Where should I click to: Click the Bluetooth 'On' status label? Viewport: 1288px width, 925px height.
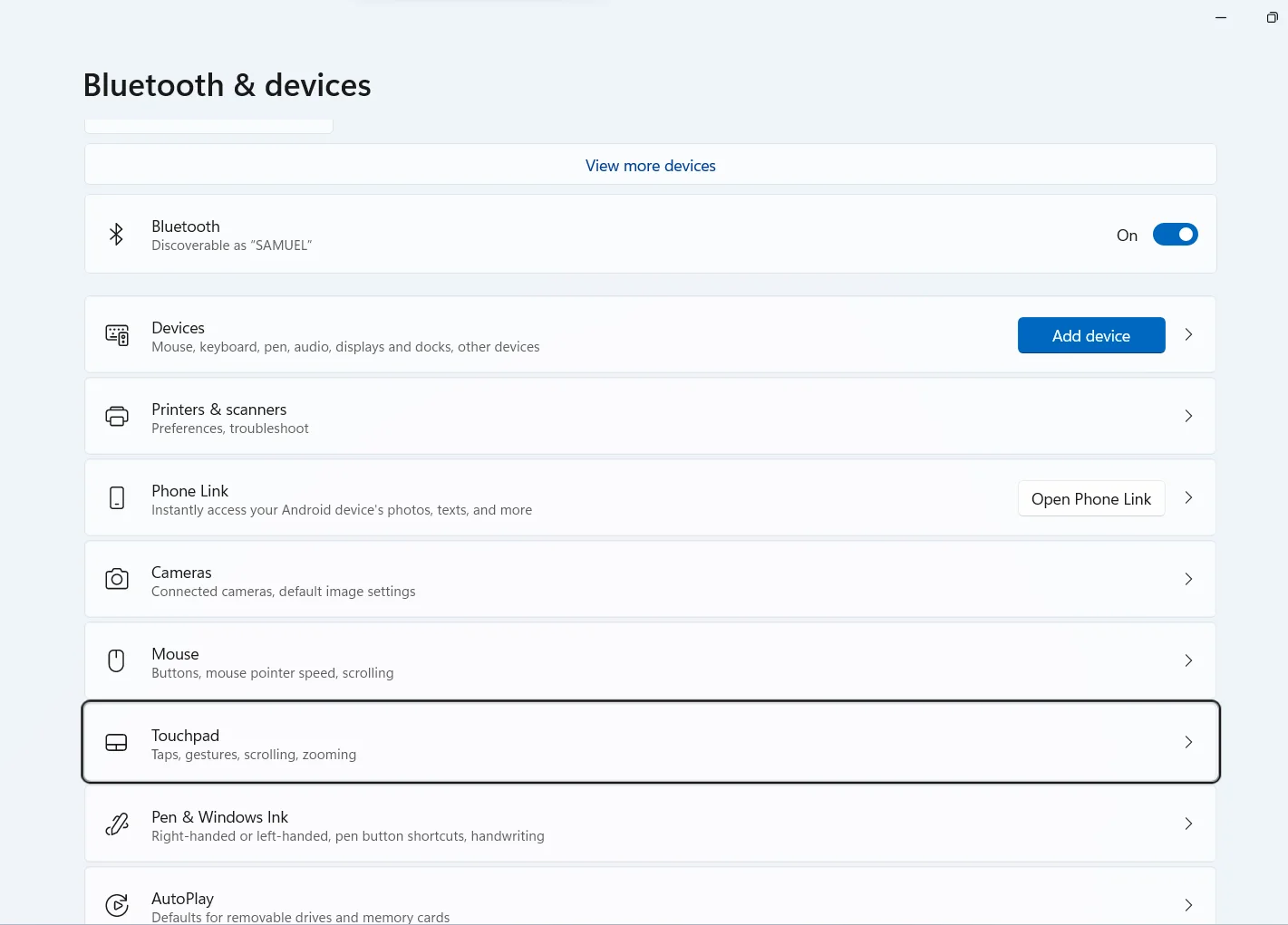point(1127,236)
